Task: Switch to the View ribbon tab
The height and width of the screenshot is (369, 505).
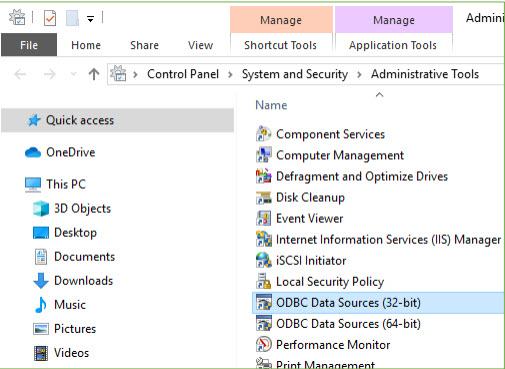Action: click(200, 45)
